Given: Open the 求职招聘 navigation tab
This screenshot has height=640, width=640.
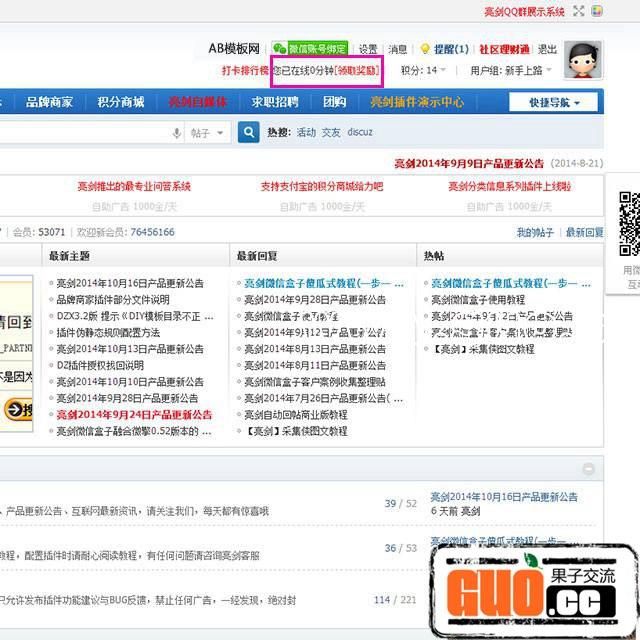Looking at the screenshot, I should [x=274, y=102].
